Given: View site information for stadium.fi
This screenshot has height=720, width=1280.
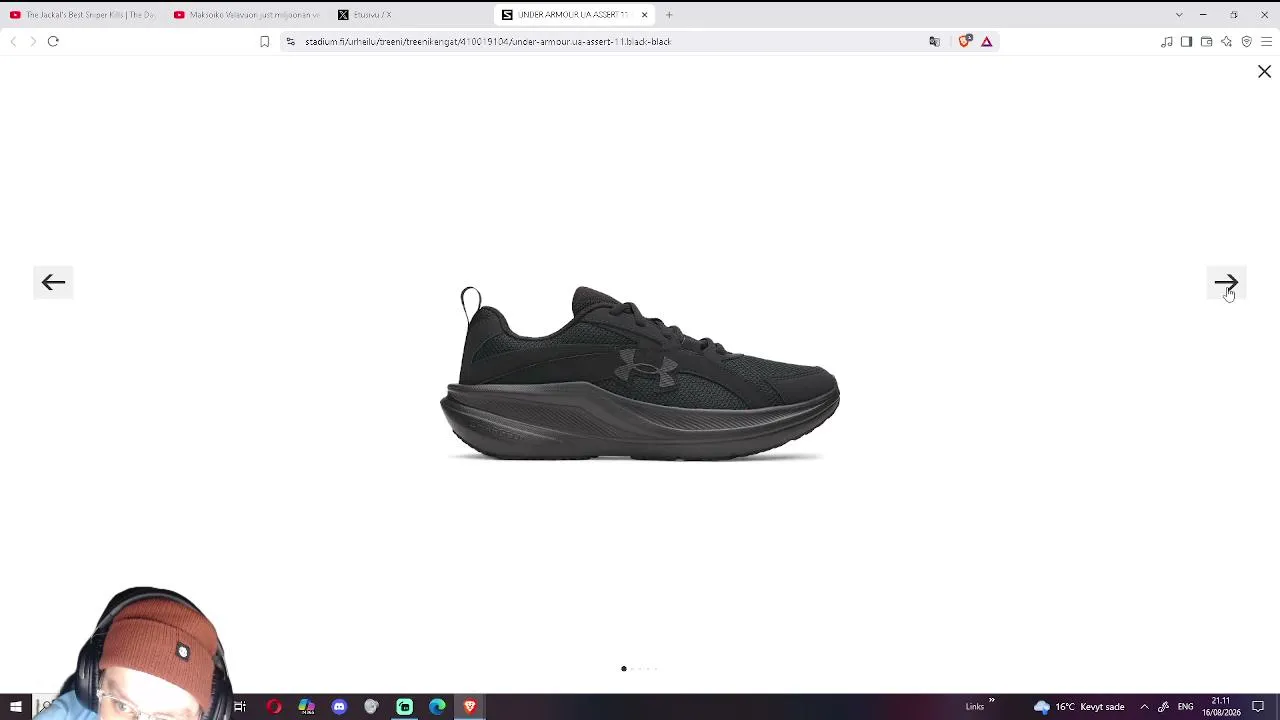Looking at the screenshot, I should point(290,41).
